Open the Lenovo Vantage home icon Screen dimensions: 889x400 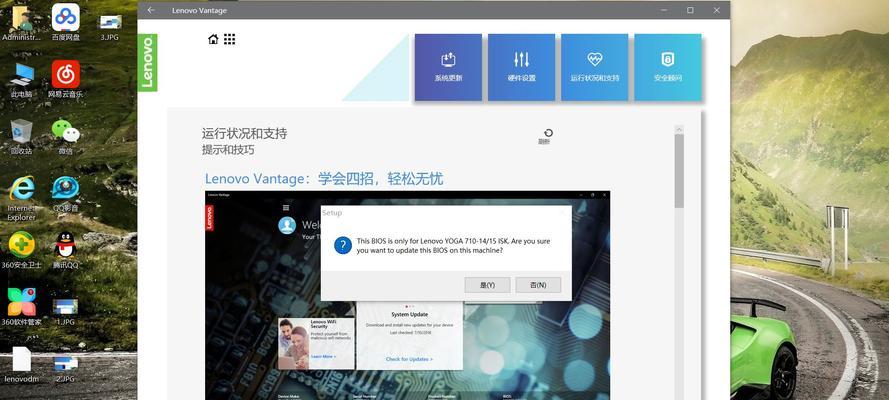(x=213, y=39)
